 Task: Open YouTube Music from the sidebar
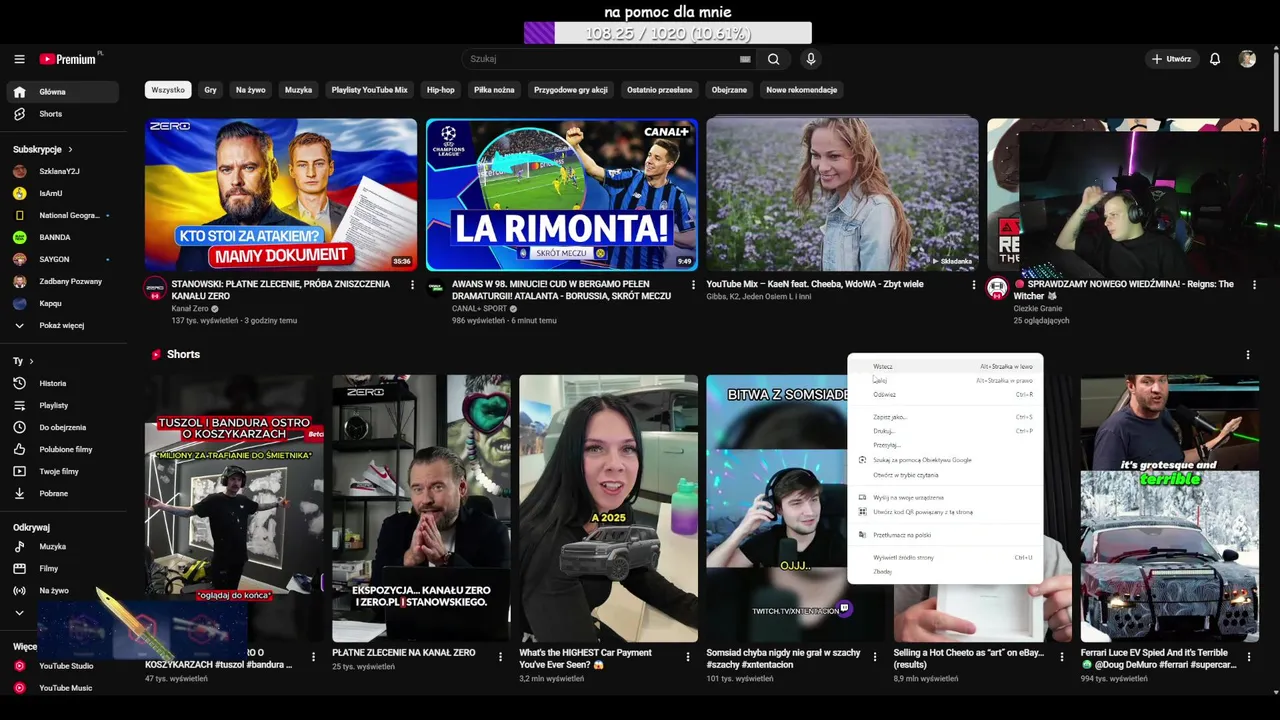tap(62, 688)
